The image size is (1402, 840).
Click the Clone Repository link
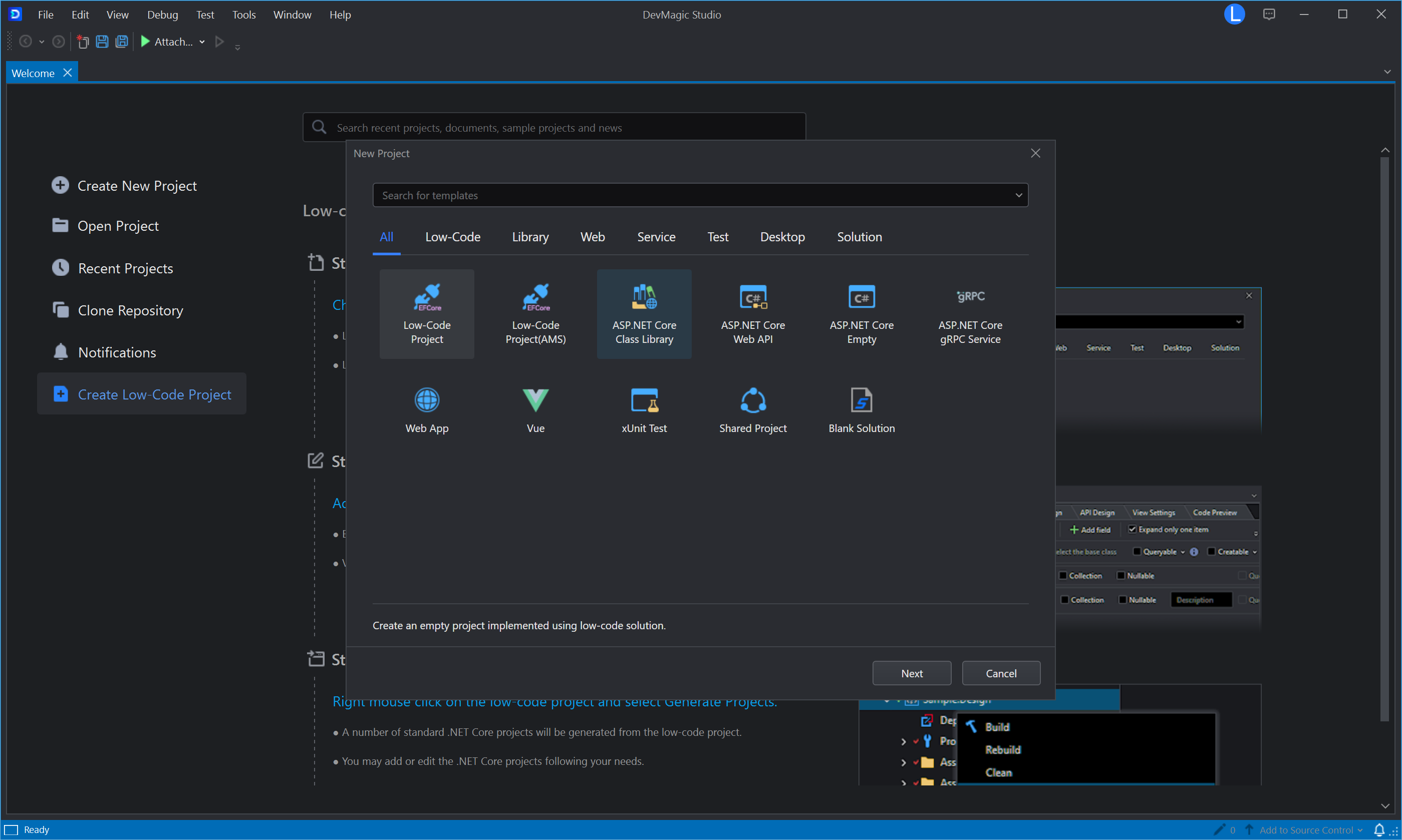point(130,310)
